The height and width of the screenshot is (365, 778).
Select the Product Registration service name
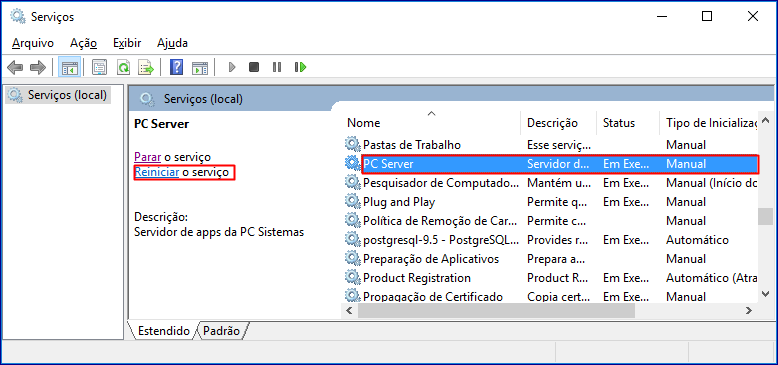coord(417,278)
